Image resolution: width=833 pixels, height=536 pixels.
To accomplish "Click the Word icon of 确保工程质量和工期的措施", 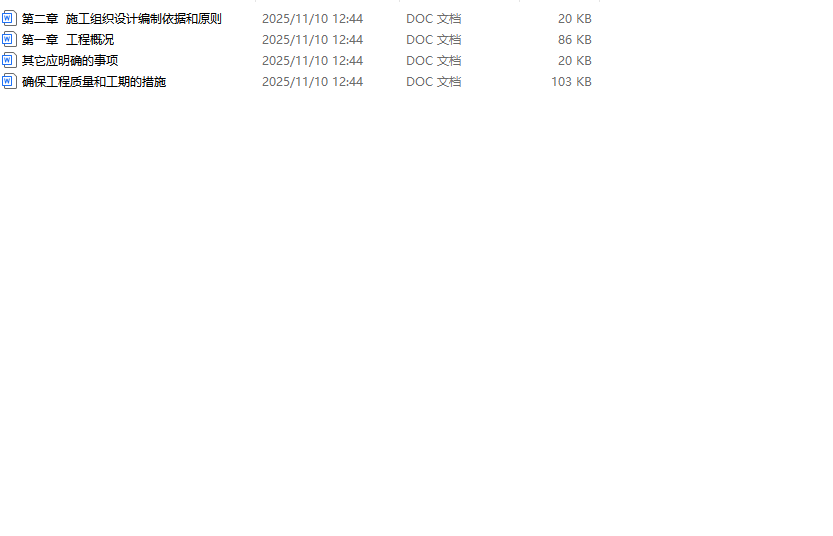I will click(x=9, y=81).
